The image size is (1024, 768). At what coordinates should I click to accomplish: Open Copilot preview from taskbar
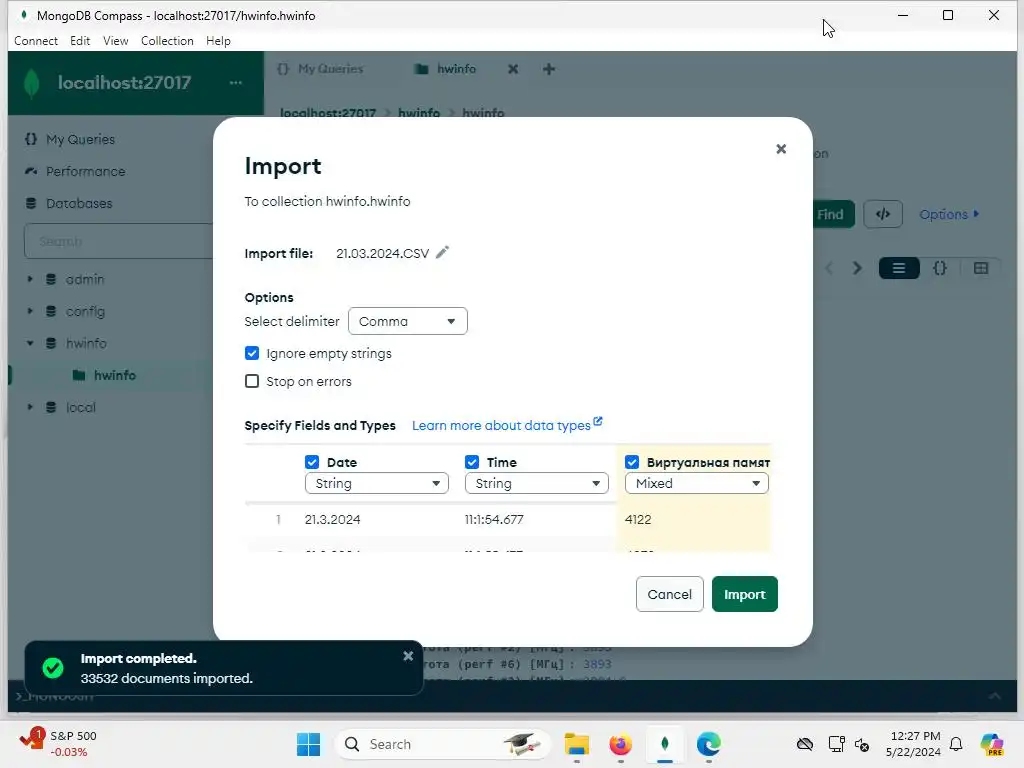pyautogui.click(x=992, y=744)
